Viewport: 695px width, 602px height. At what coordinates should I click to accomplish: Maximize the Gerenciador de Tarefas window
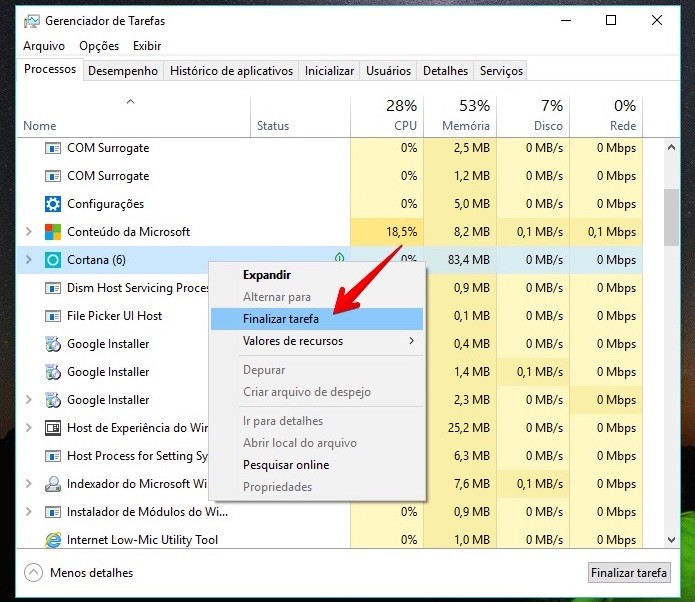(611, 20)
